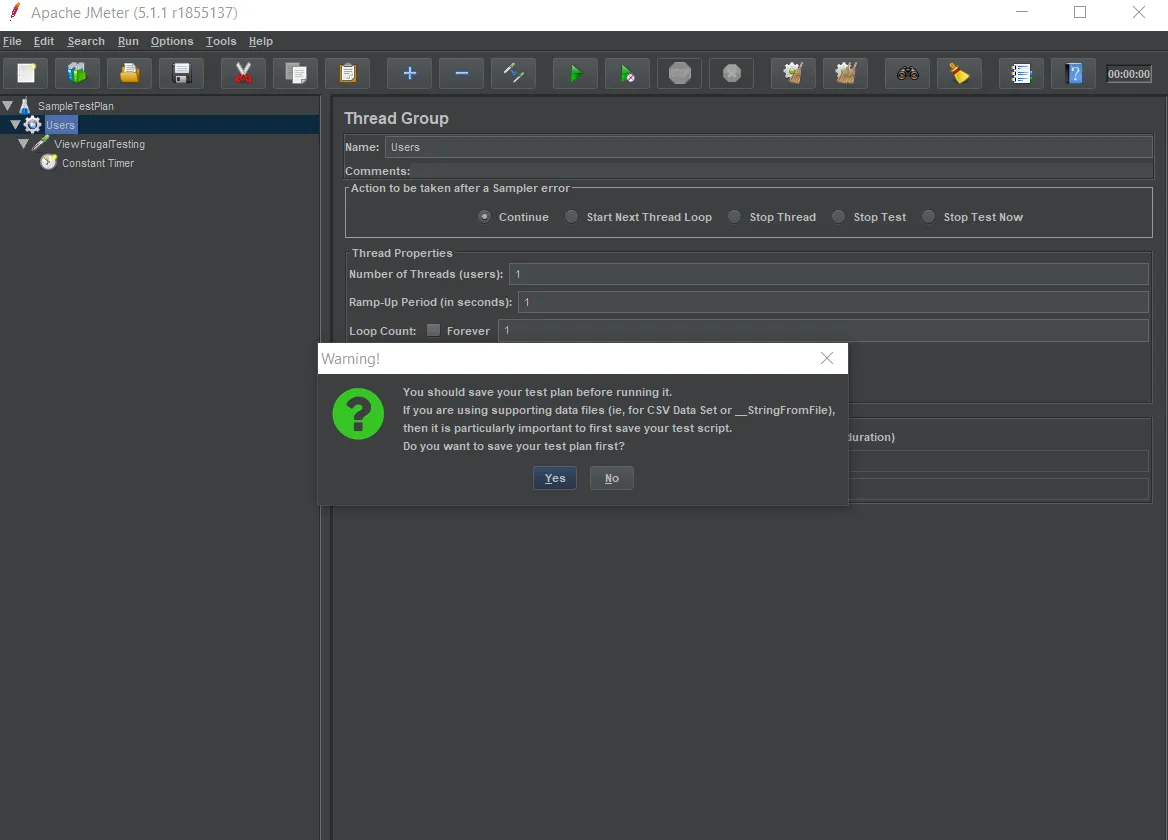Open the Search menu

(86, 41)
